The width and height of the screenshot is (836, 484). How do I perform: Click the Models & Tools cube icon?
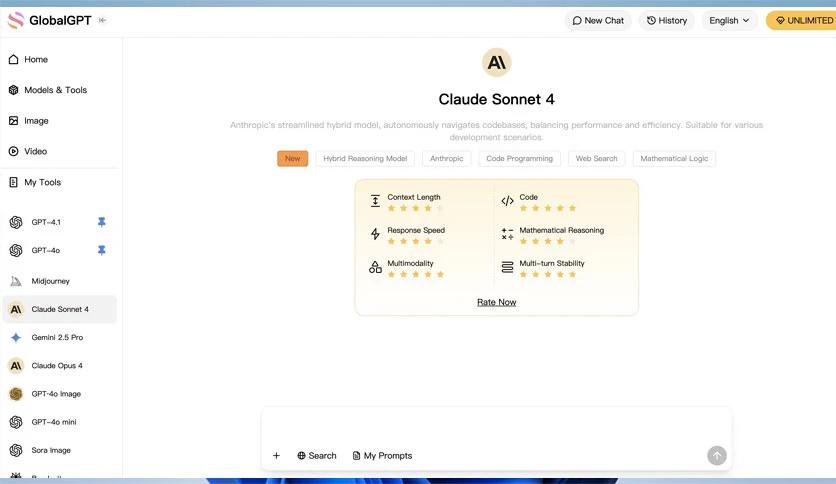(x=13, y=90)
